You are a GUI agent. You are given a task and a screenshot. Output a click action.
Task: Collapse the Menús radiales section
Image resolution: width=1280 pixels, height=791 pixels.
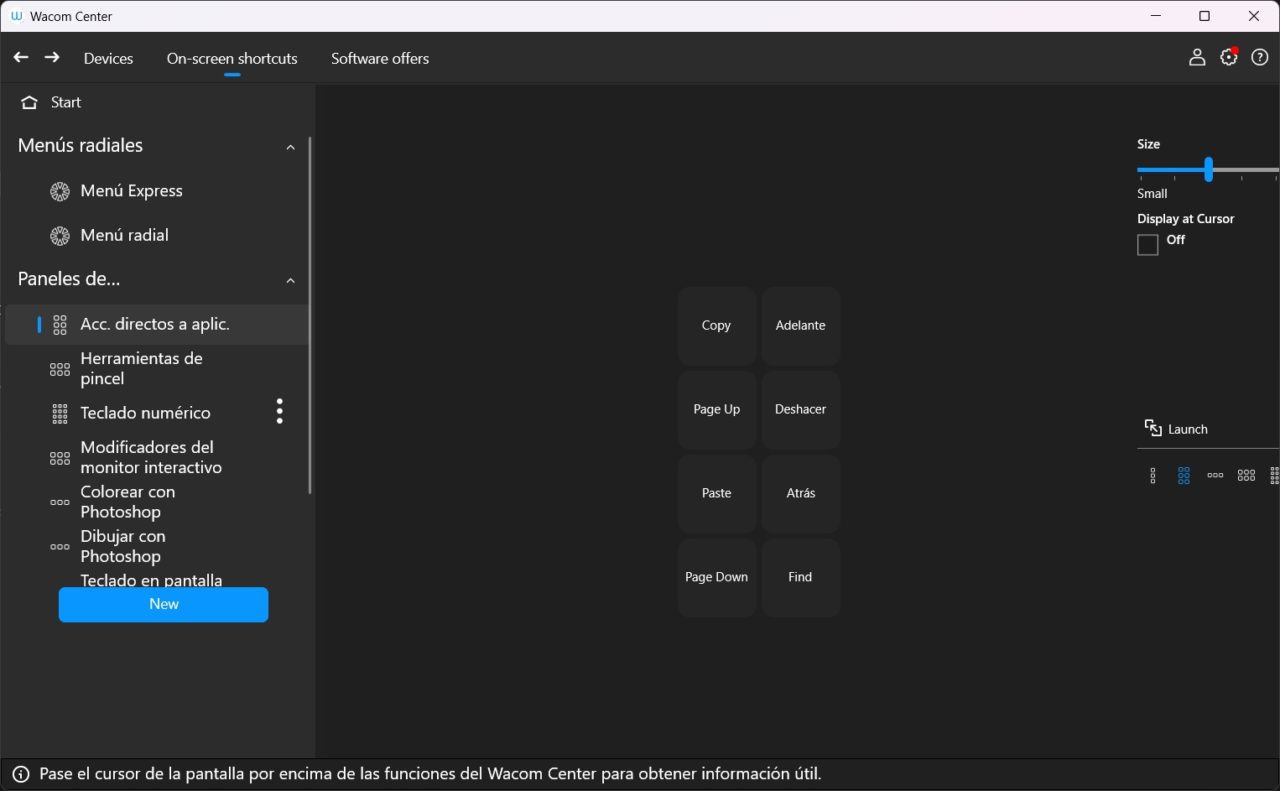coord(290,147)
